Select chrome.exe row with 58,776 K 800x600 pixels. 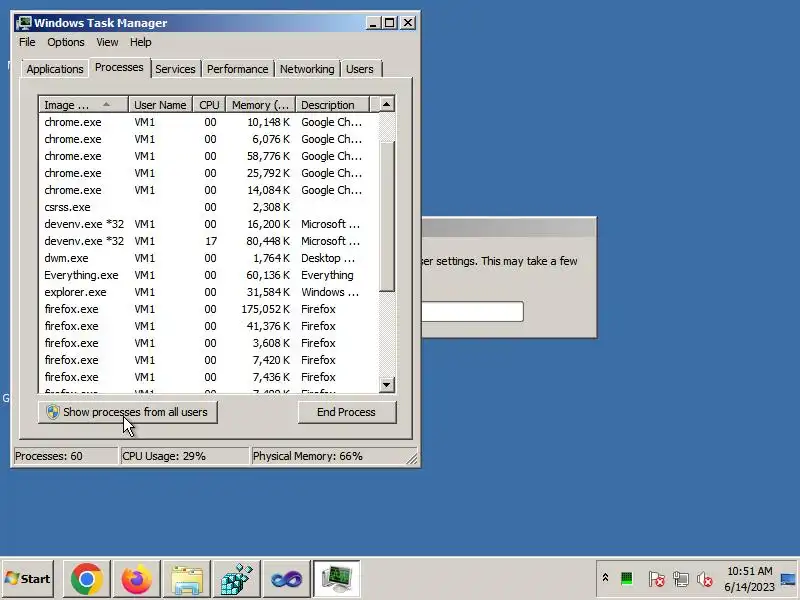[x=209, y=156]
